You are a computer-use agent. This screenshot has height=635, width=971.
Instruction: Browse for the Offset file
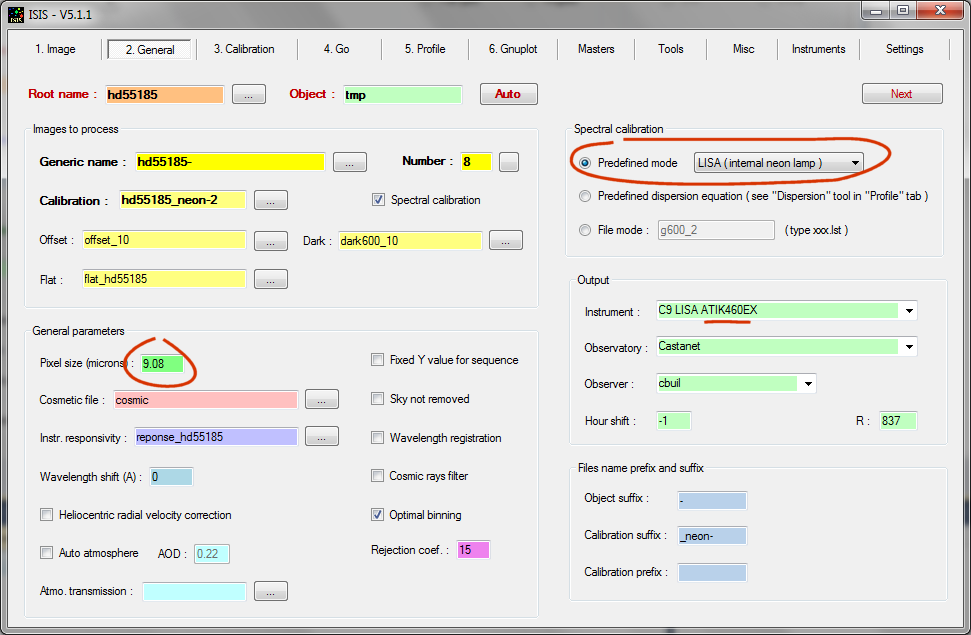pyautogui.click(x=271, y=241)
